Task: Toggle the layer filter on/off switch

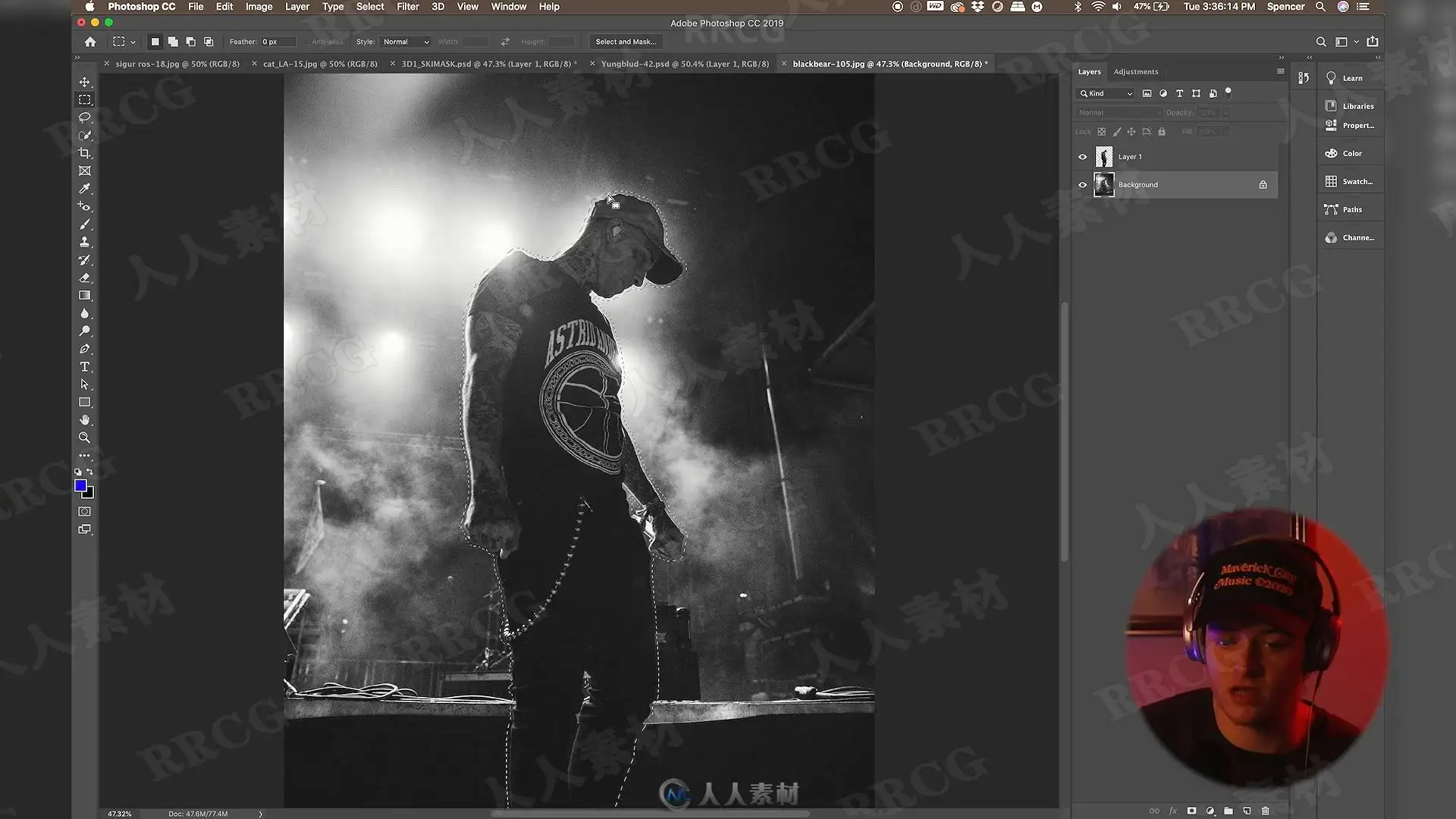Action: [x=1228, y=93]
